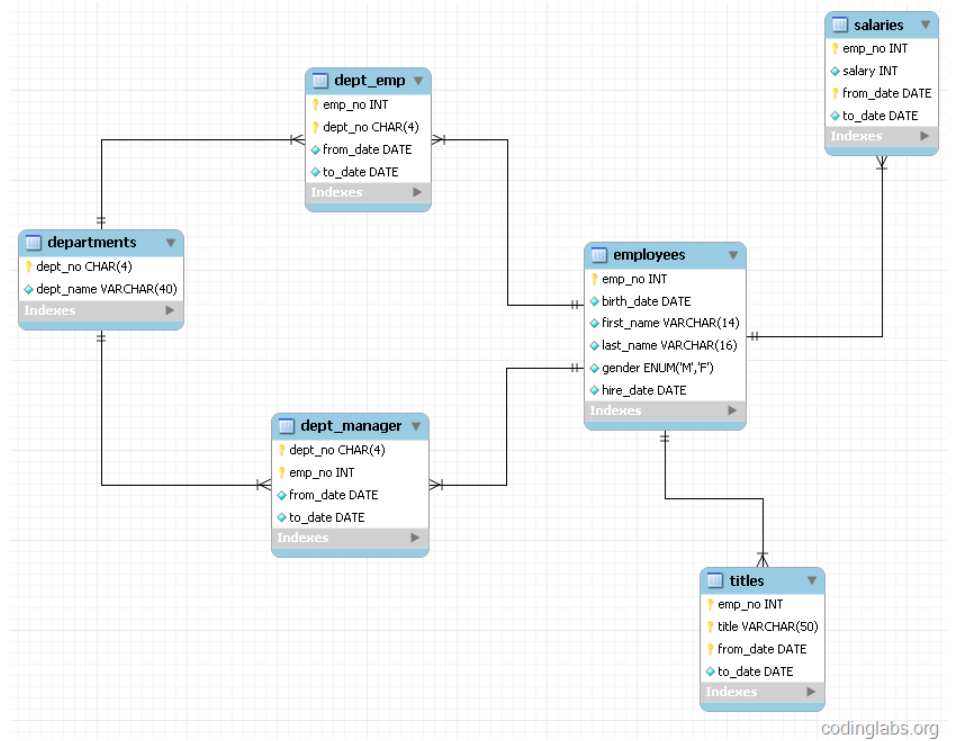The width and height of the screenshot is (954, 741).
Task: Expand Indexes section of titles table
Action: [x=811, y=692]
